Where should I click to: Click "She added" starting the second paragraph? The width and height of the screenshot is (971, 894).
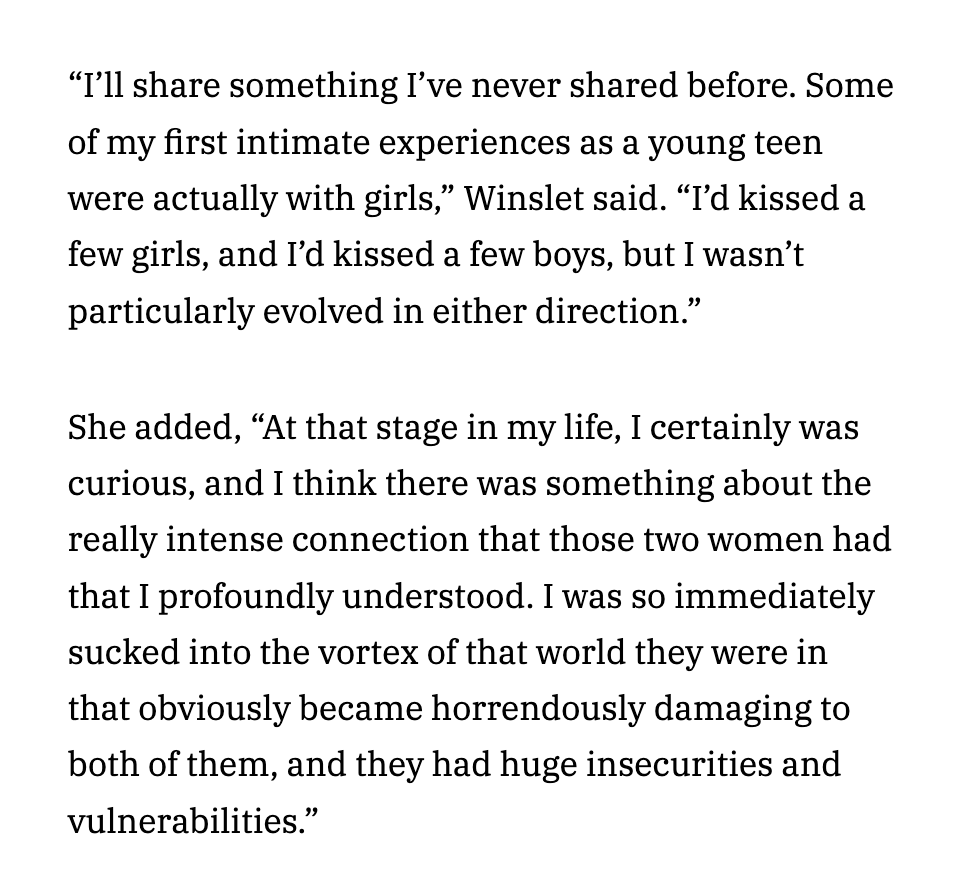pyautogui.click(x=148, y=428)
